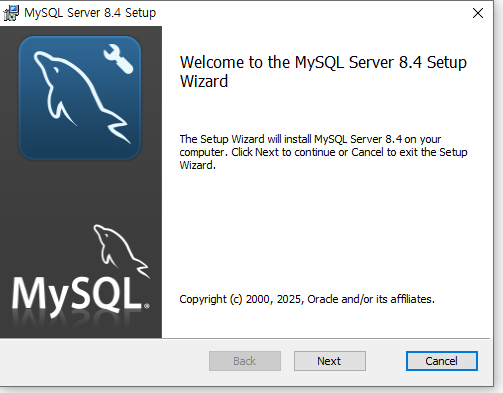Close the MySQL Server 8.4 Setup window
The width and height of the screenshot is (503, 393).
coord(478,13)
